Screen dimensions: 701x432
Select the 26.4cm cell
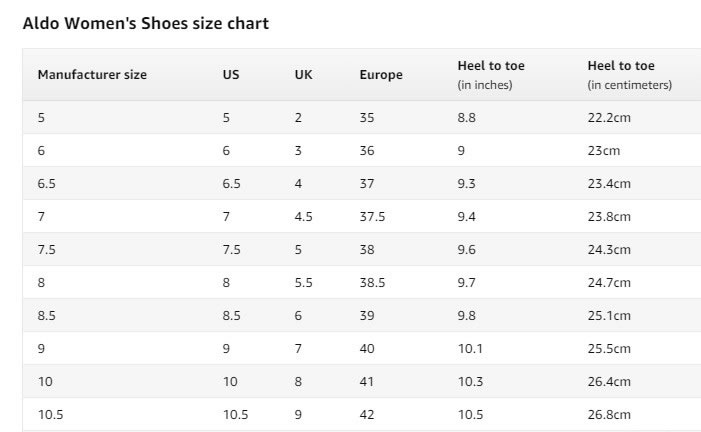(x=609, y=382)
